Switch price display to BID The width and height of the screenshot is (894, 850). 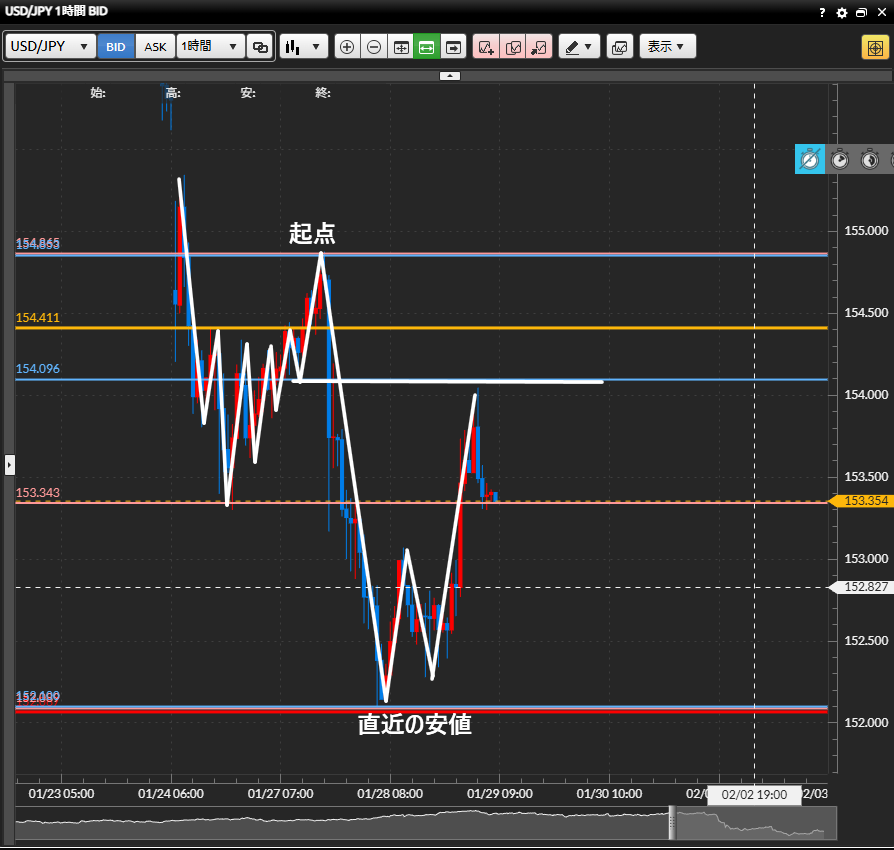[116, 47]
